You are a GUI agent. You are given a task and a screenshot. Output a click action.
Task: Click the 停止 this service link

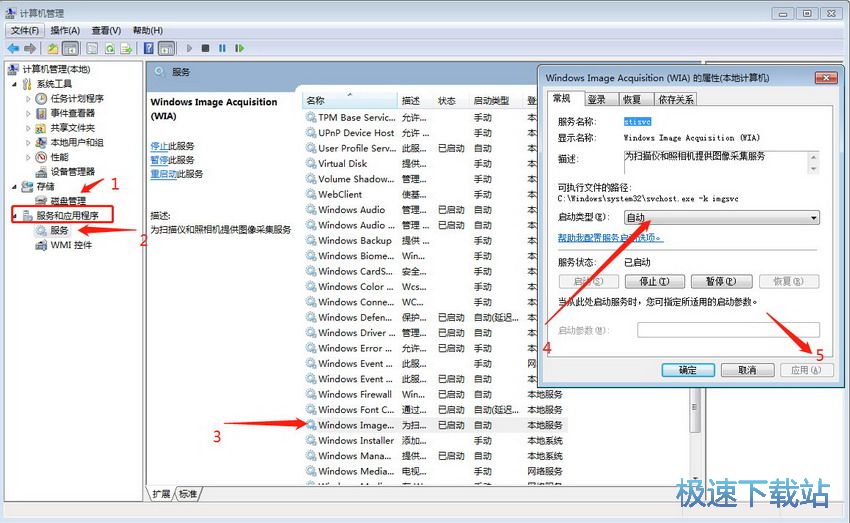(x=159, y=146)
